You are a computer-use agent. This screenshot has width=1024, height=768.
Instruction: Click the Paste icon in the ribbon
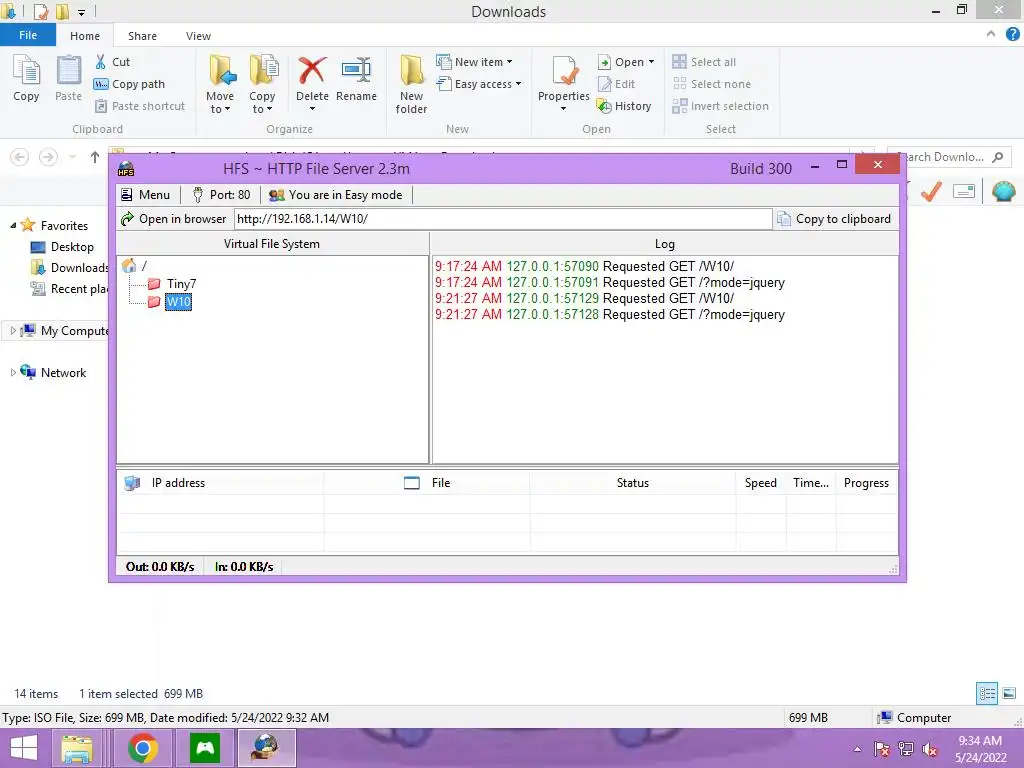click(69, 70)
